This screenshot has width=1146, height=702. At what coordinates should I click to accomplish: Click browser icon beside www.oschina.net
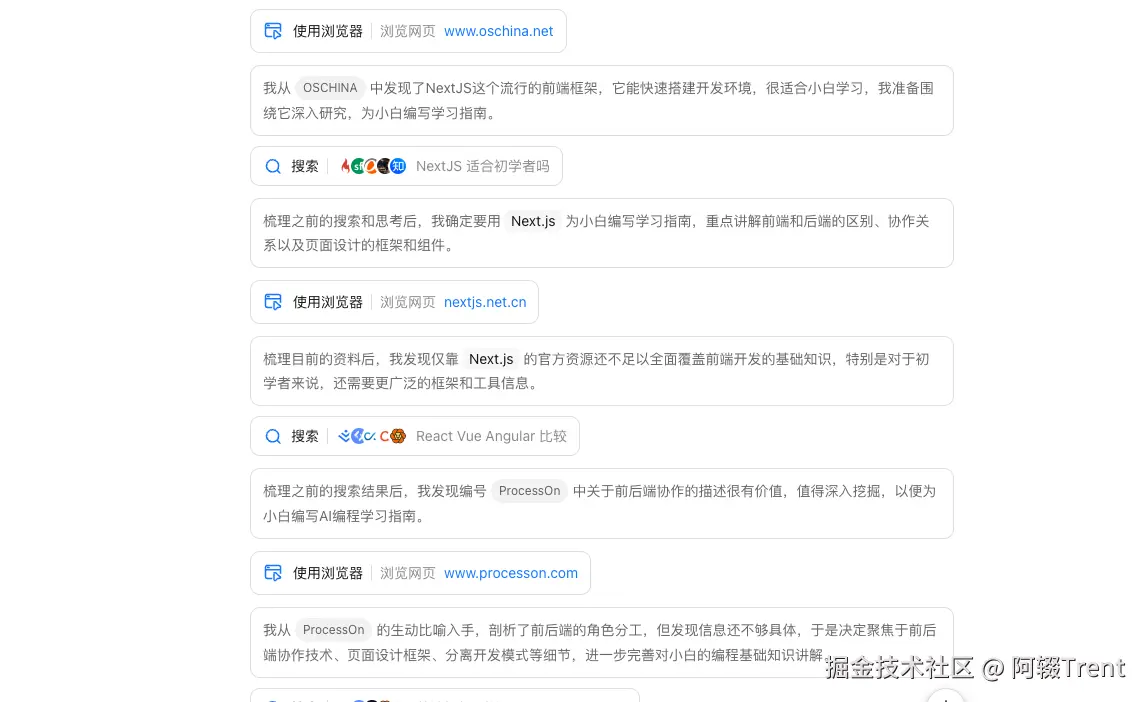(x=273, y=31)
